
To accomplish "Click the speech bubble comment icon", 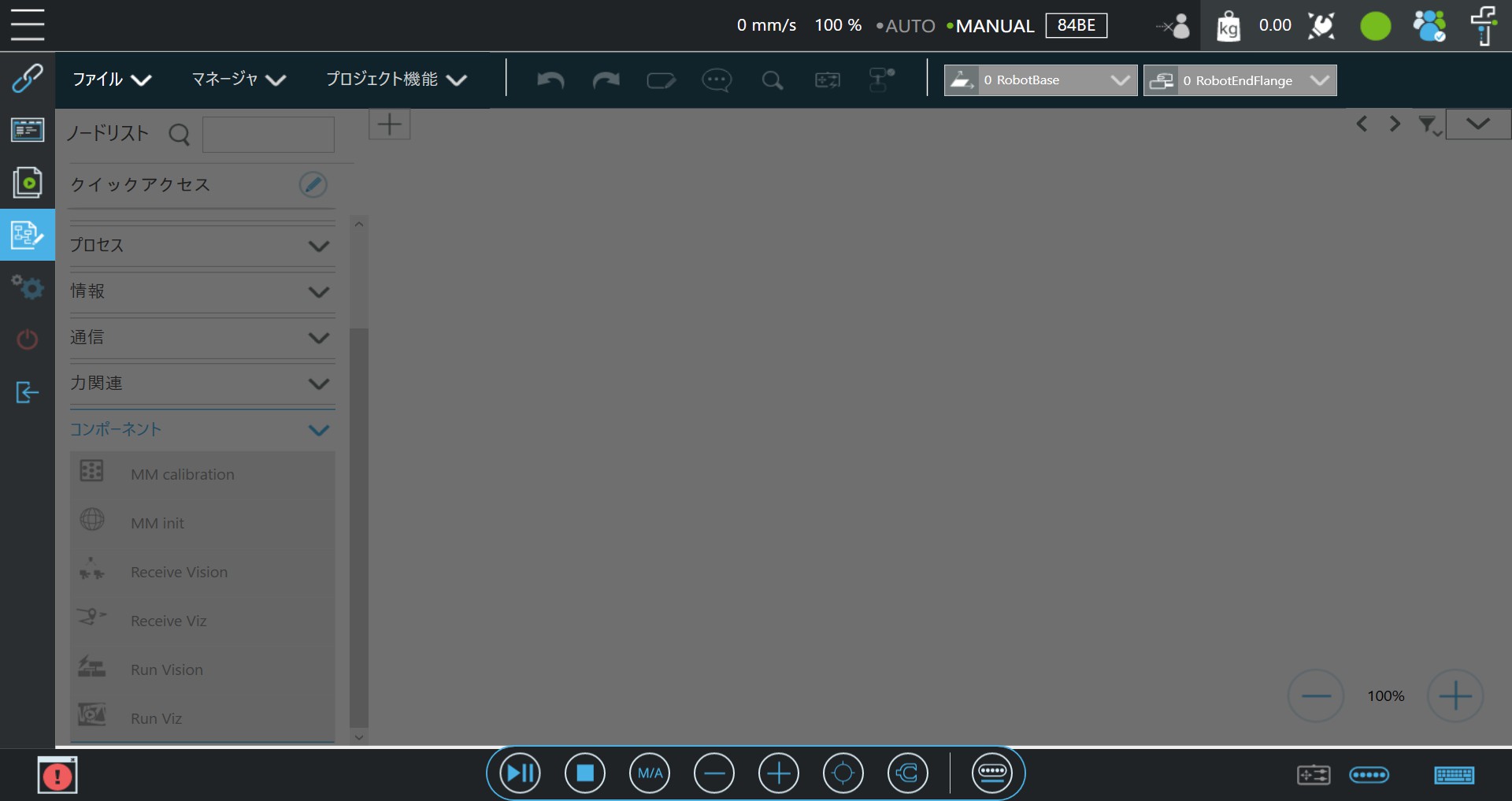I will point(717,80).
